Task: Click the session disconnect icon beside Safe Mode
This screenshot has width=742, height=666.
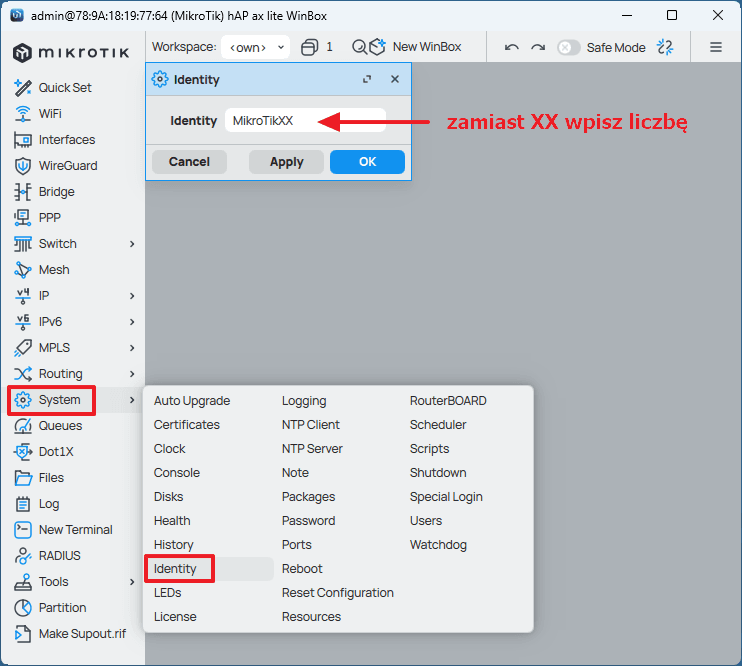Action: pos(666,47)
